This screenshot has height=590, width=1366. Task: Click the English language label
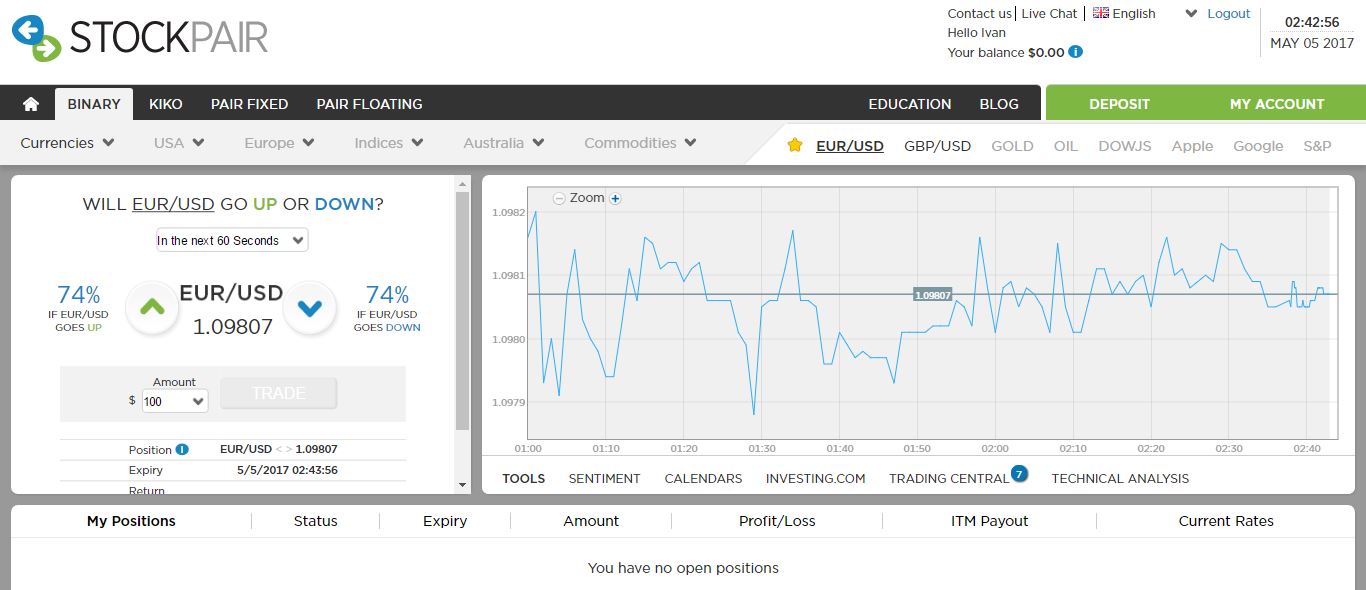tap(1134, 13)
